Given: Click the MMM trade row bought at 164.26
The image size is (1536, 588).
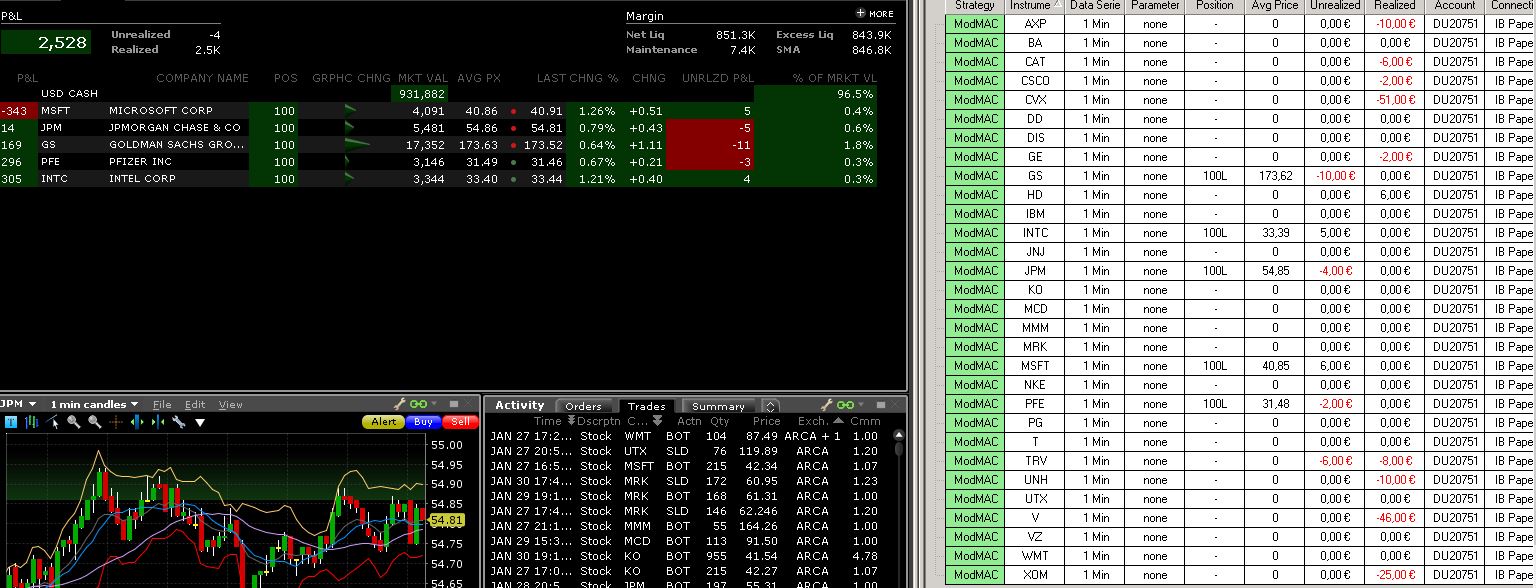Looking at the screenshot, I should [685, 526].
